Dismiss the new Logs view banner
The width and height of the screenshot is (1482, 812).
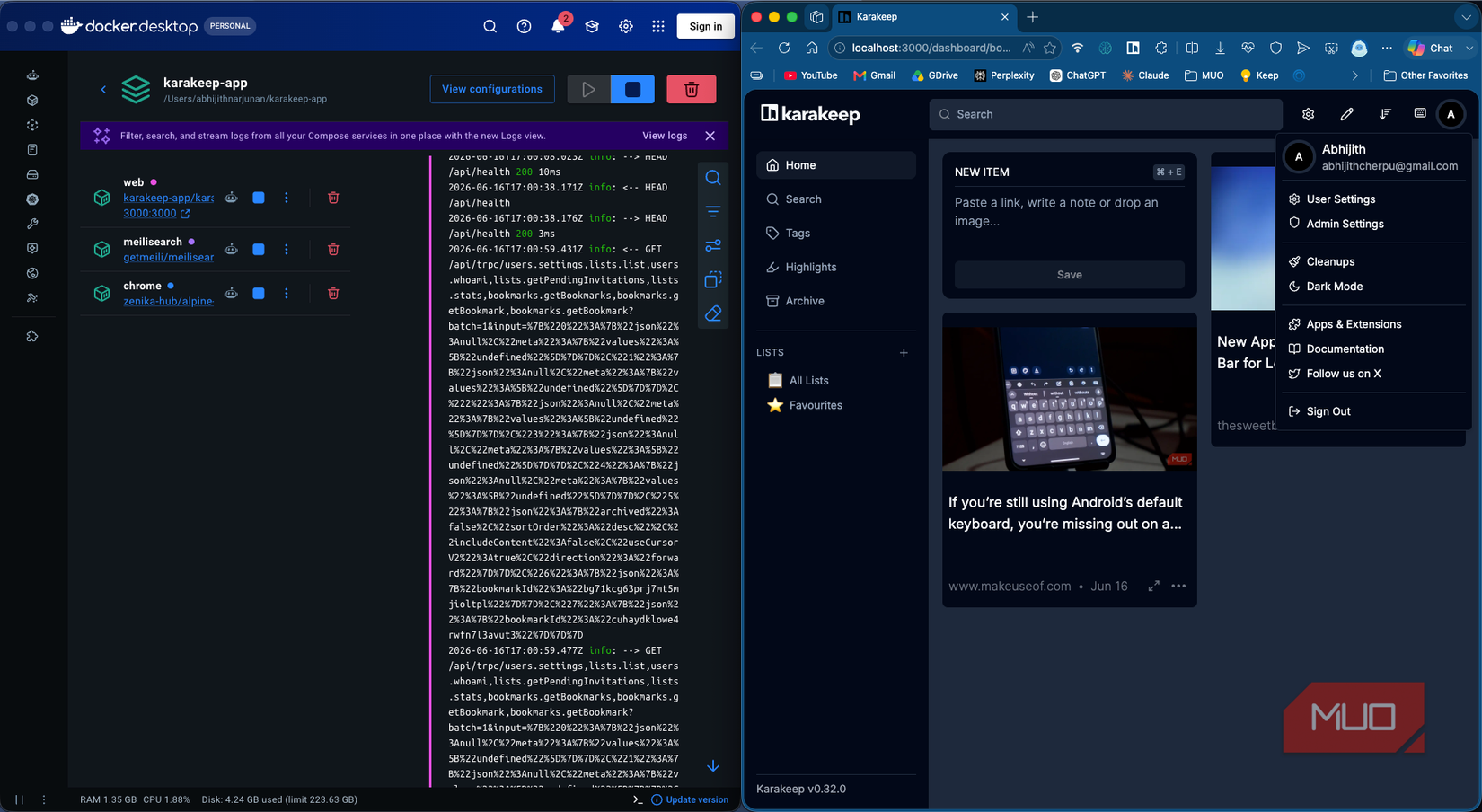[710, 136]
